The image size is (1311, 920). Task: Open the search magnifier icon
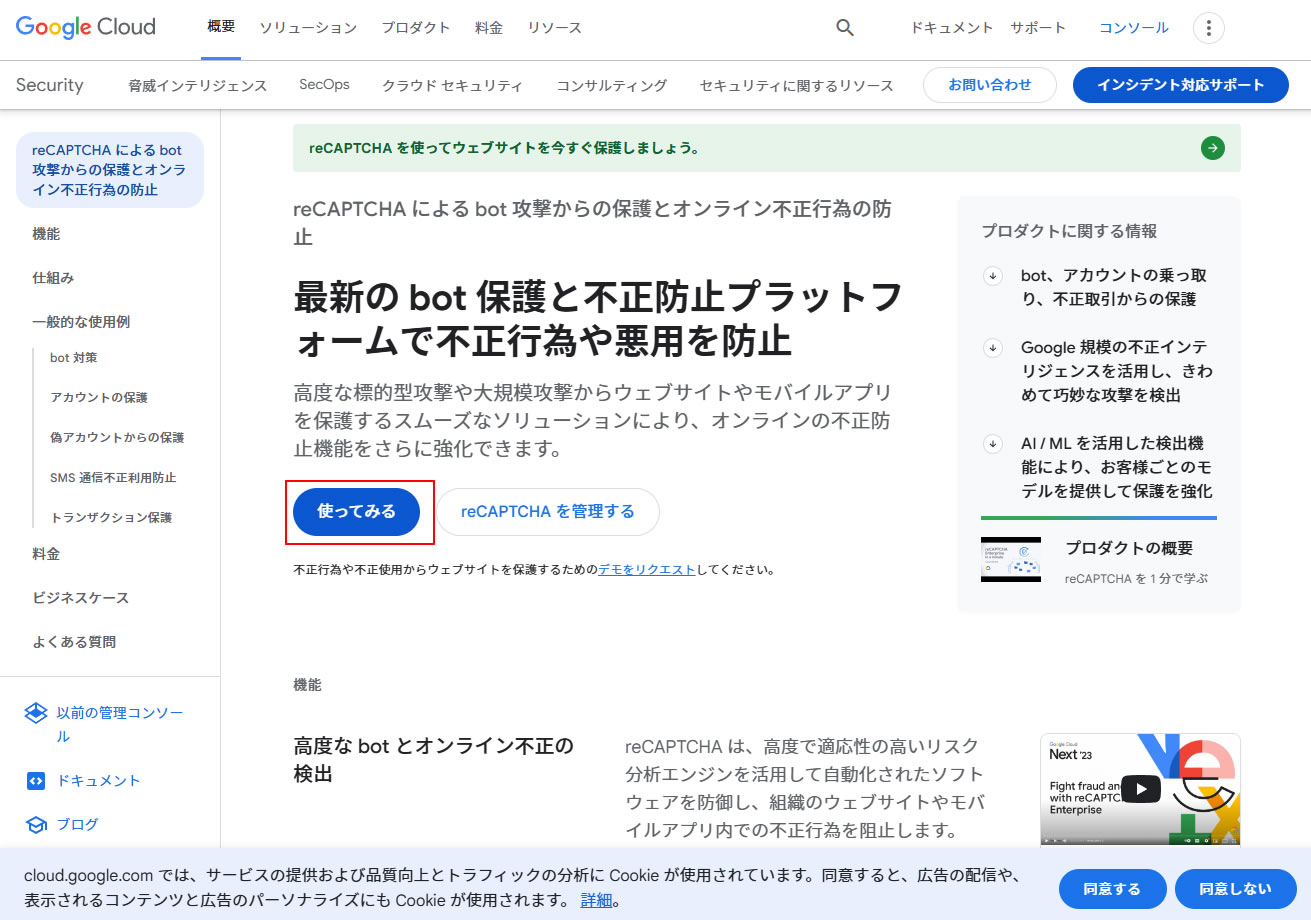845,28
